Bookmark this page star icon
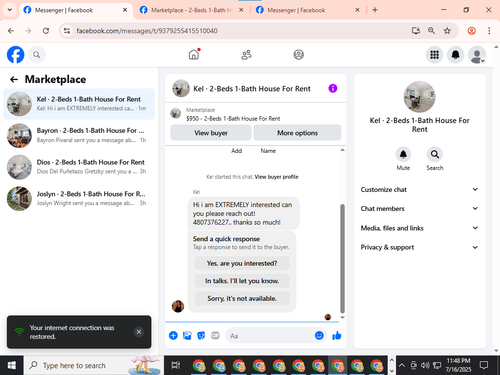Viewport: 500px width, 375px height. [447, 31]
